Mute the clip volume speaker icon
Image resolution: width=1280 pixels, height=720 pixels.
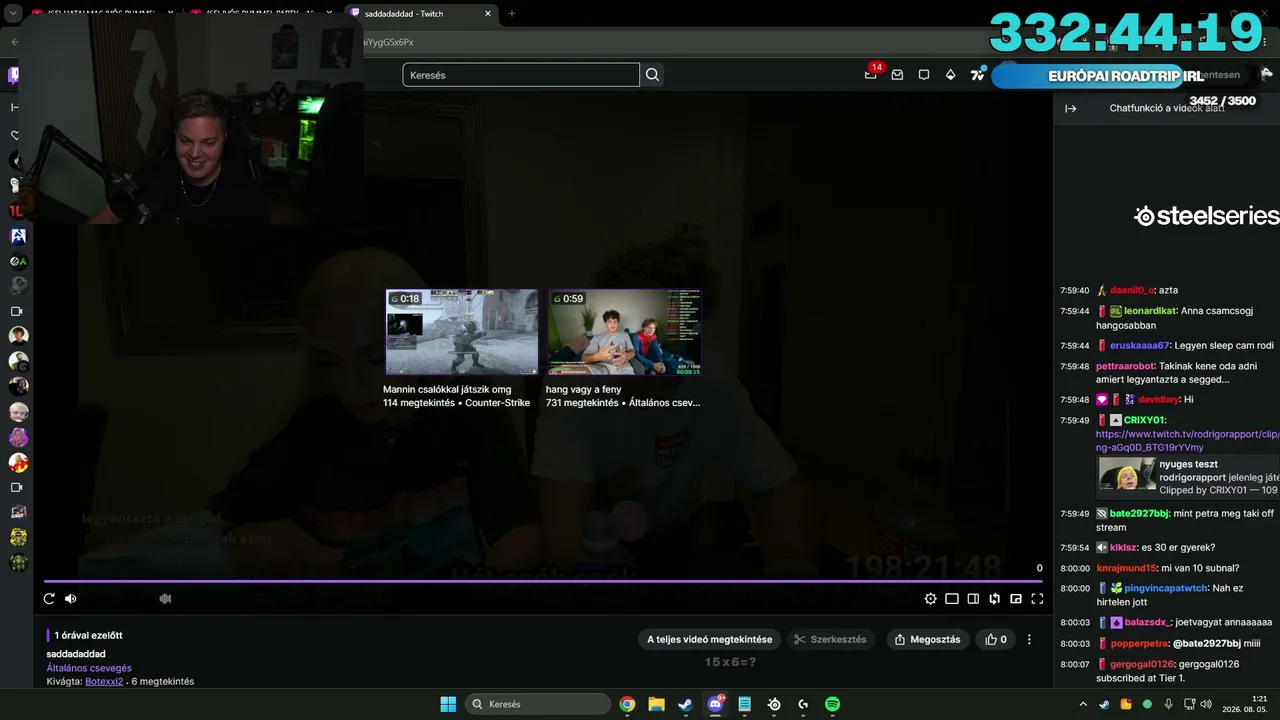(x=71, y=599)
